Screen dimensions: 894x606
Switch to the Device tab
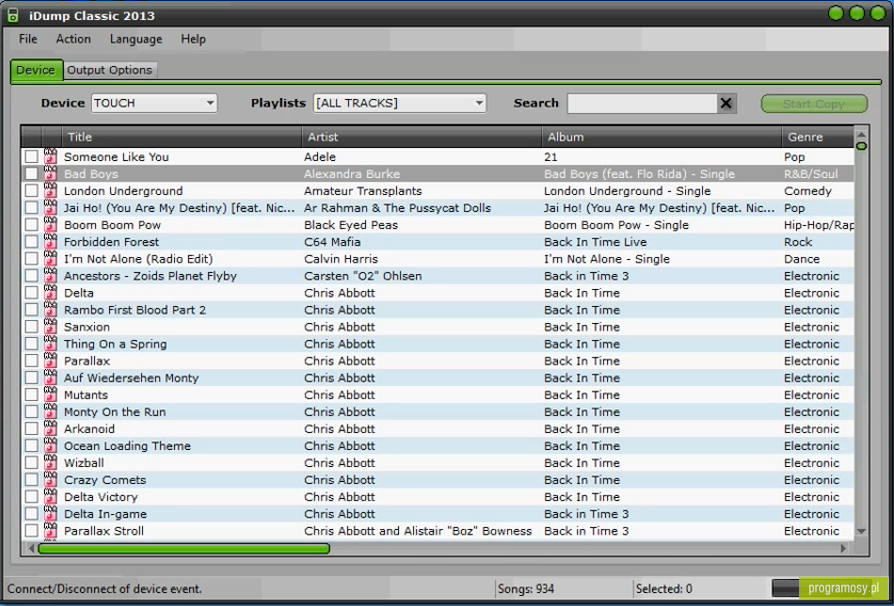(36, 70)
